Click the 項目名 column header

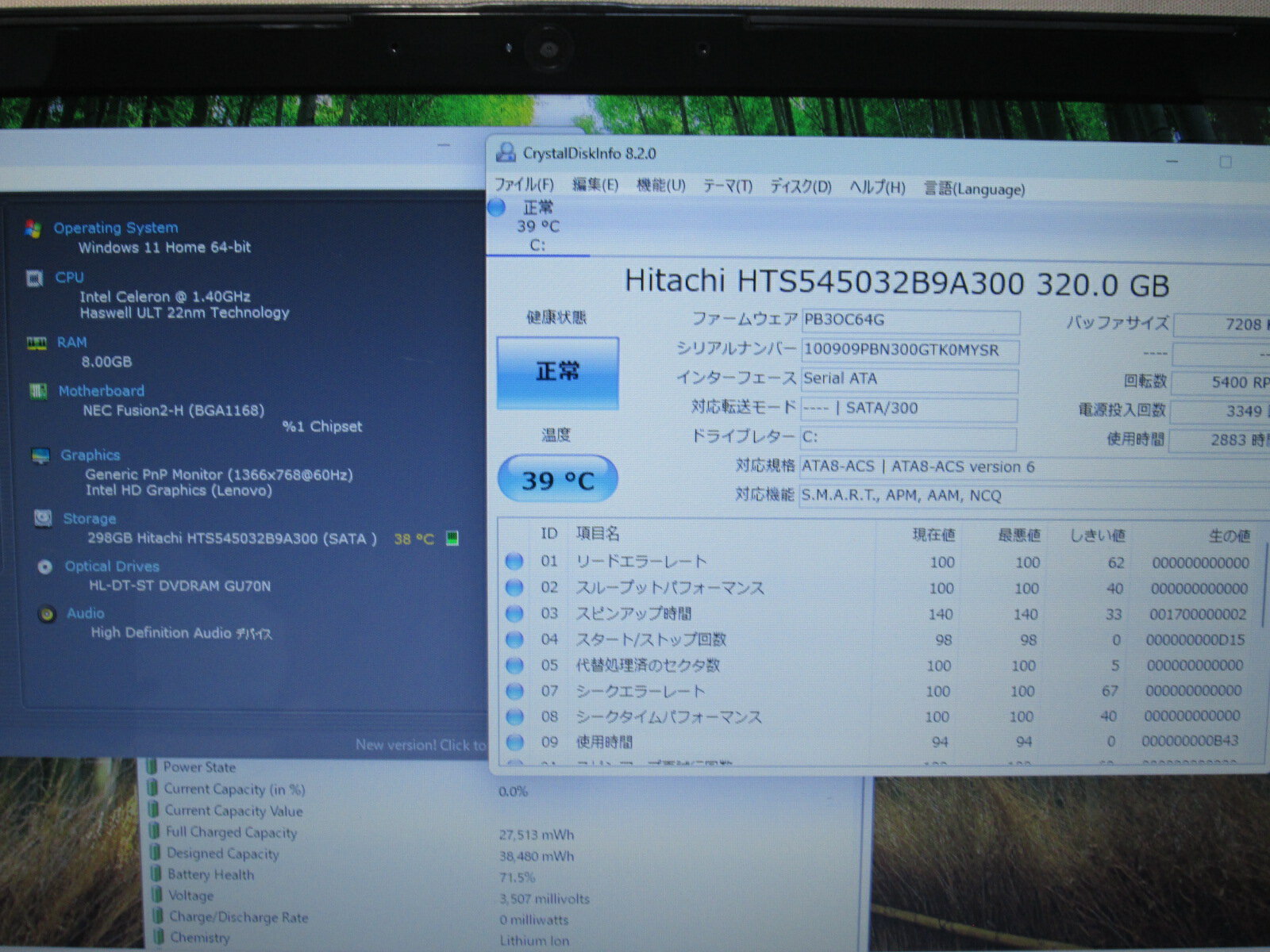click(x=598, y=534)
